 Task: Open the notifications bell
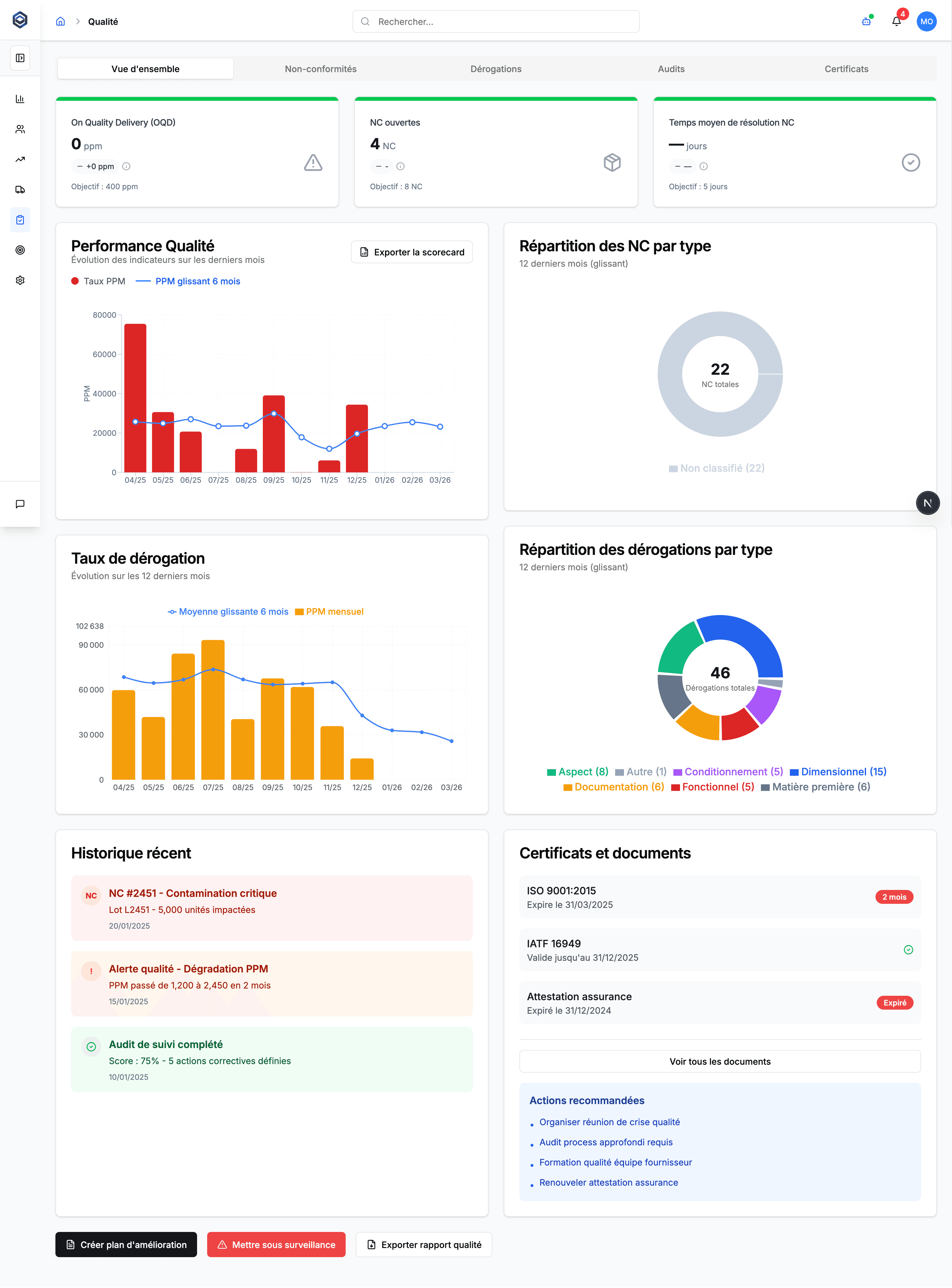point(896,22)
